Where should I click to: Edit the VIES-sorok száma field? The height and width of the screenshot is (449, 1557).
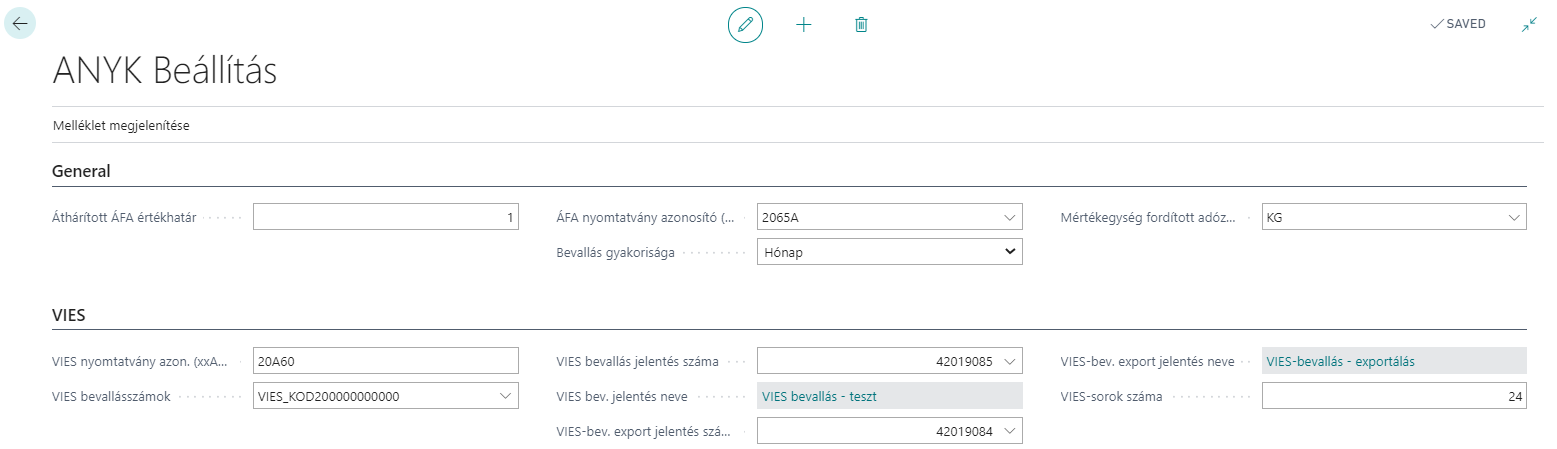(1394, 396)
